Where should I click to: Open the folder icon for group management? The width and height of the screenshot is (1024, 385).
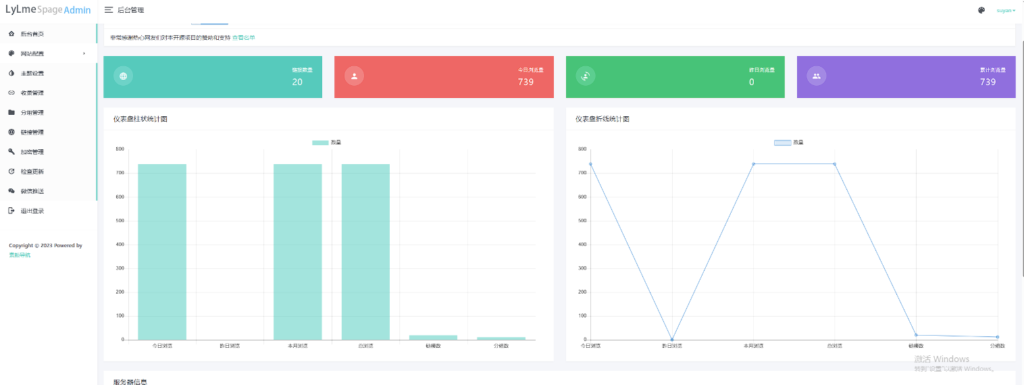click(11, 112)
